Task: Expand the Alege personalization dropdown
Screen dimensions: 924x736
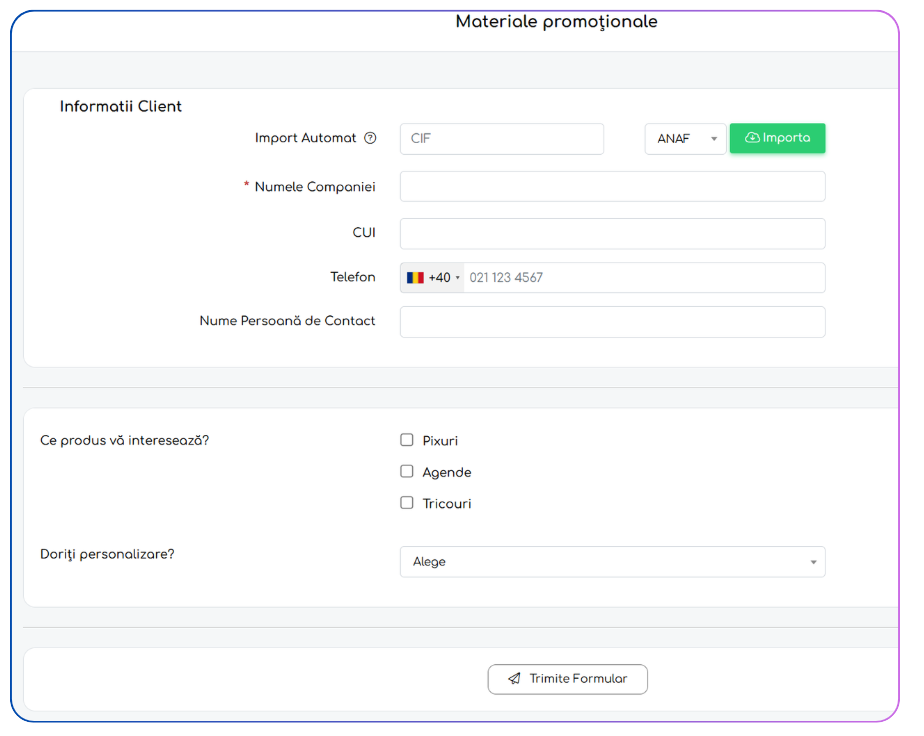Action: coord(612,562)
